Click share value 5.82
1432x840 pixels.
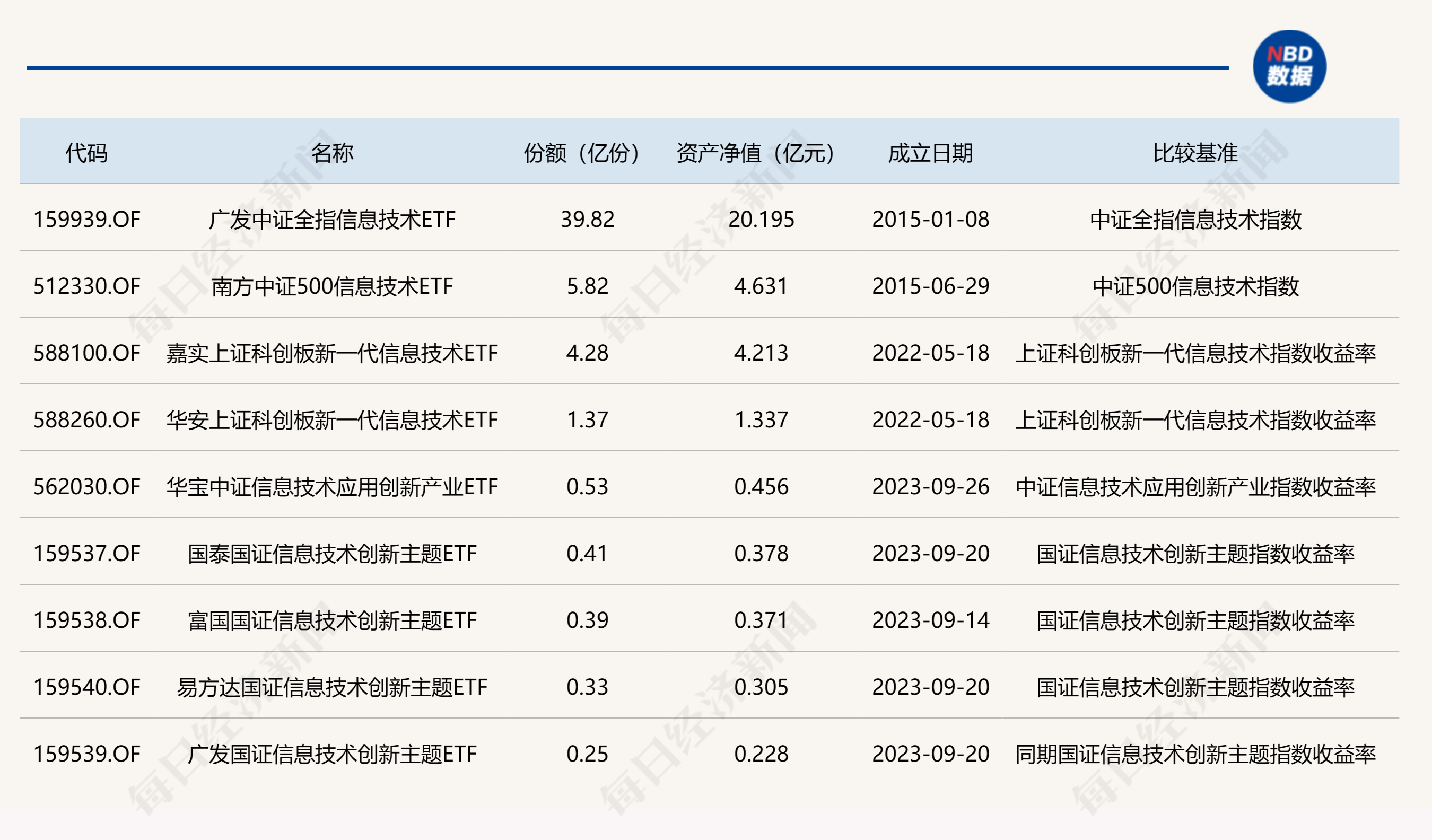587,286
